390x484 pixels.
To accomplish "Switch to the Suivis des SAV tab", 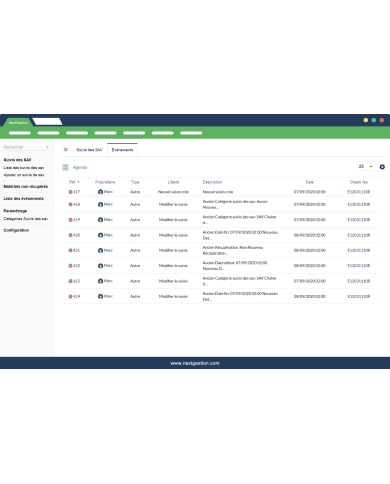I will [x=90, y=150].
